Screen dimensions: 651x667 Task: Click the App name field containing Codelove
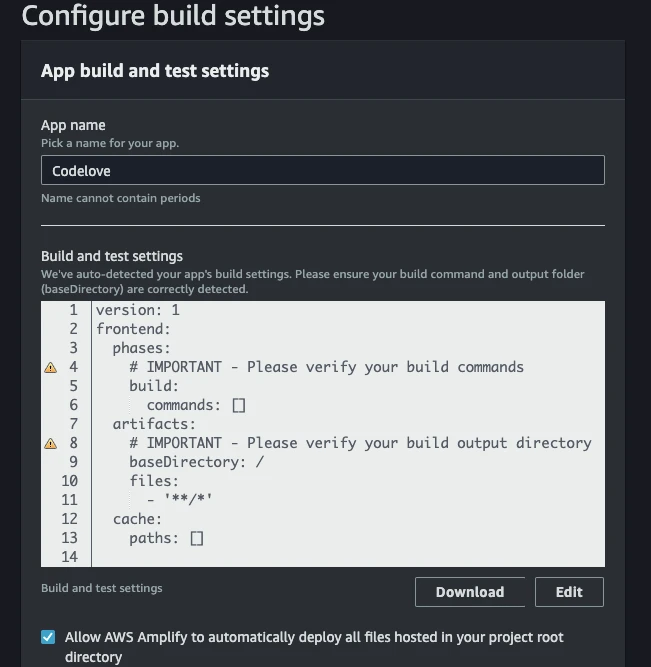click(x=322, y=171)
